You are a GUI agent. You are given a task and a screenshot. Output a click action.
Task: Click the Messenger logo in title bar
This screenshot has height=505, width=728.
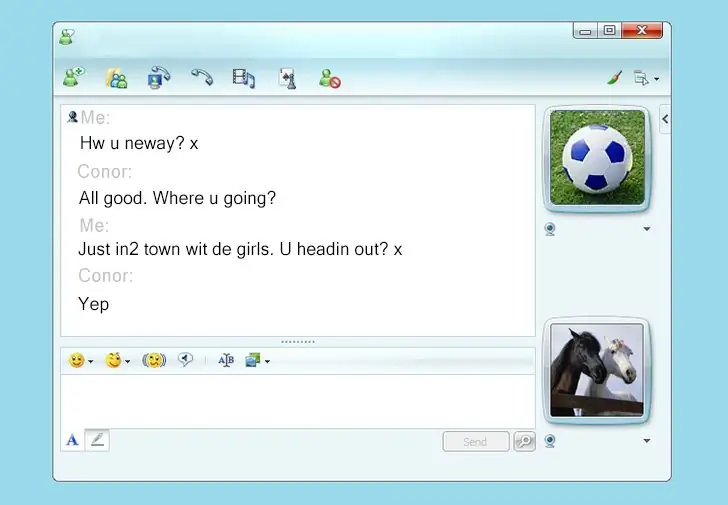click(67, 37)
